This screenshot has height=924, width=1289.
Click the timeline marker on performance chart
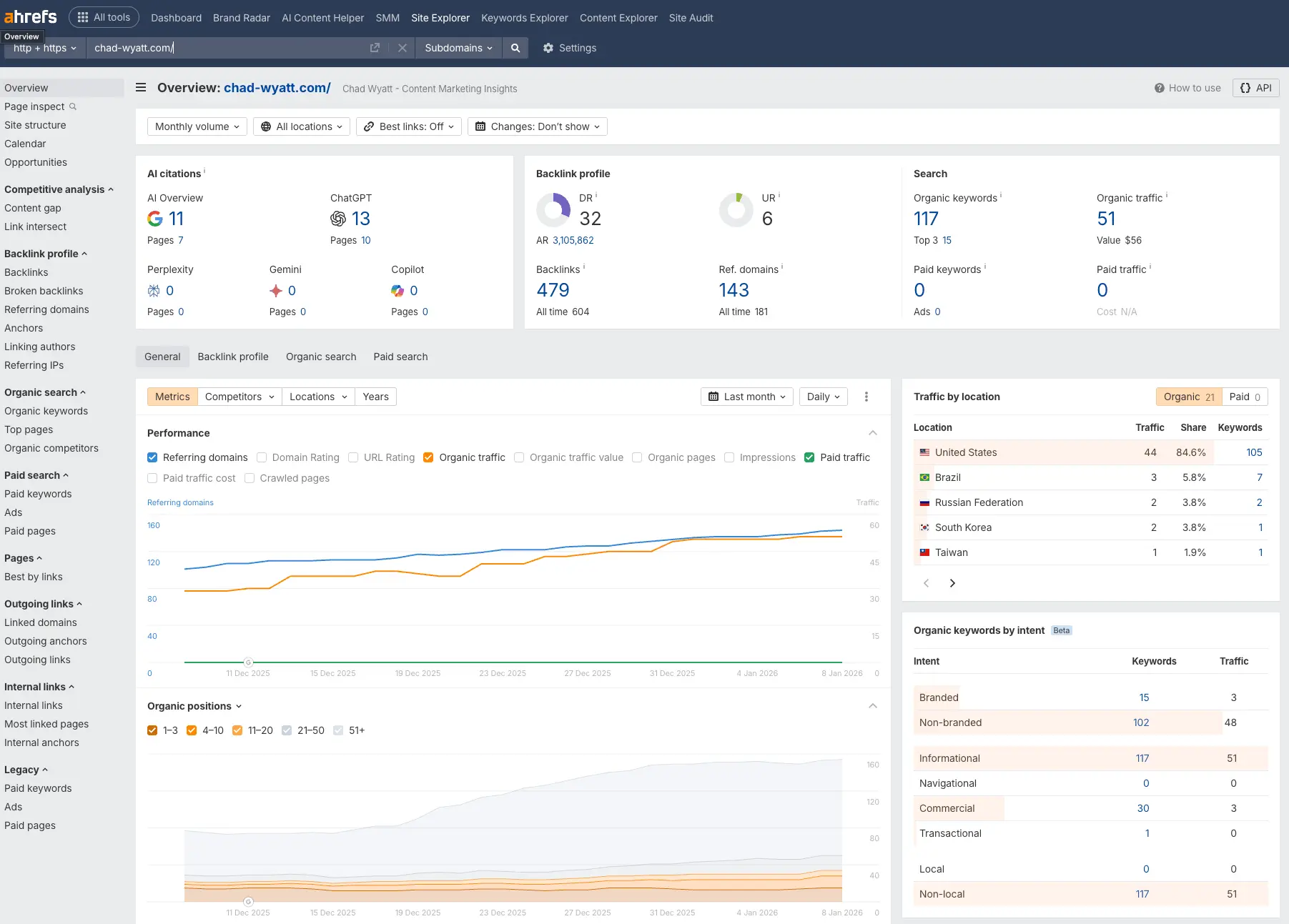248,662
